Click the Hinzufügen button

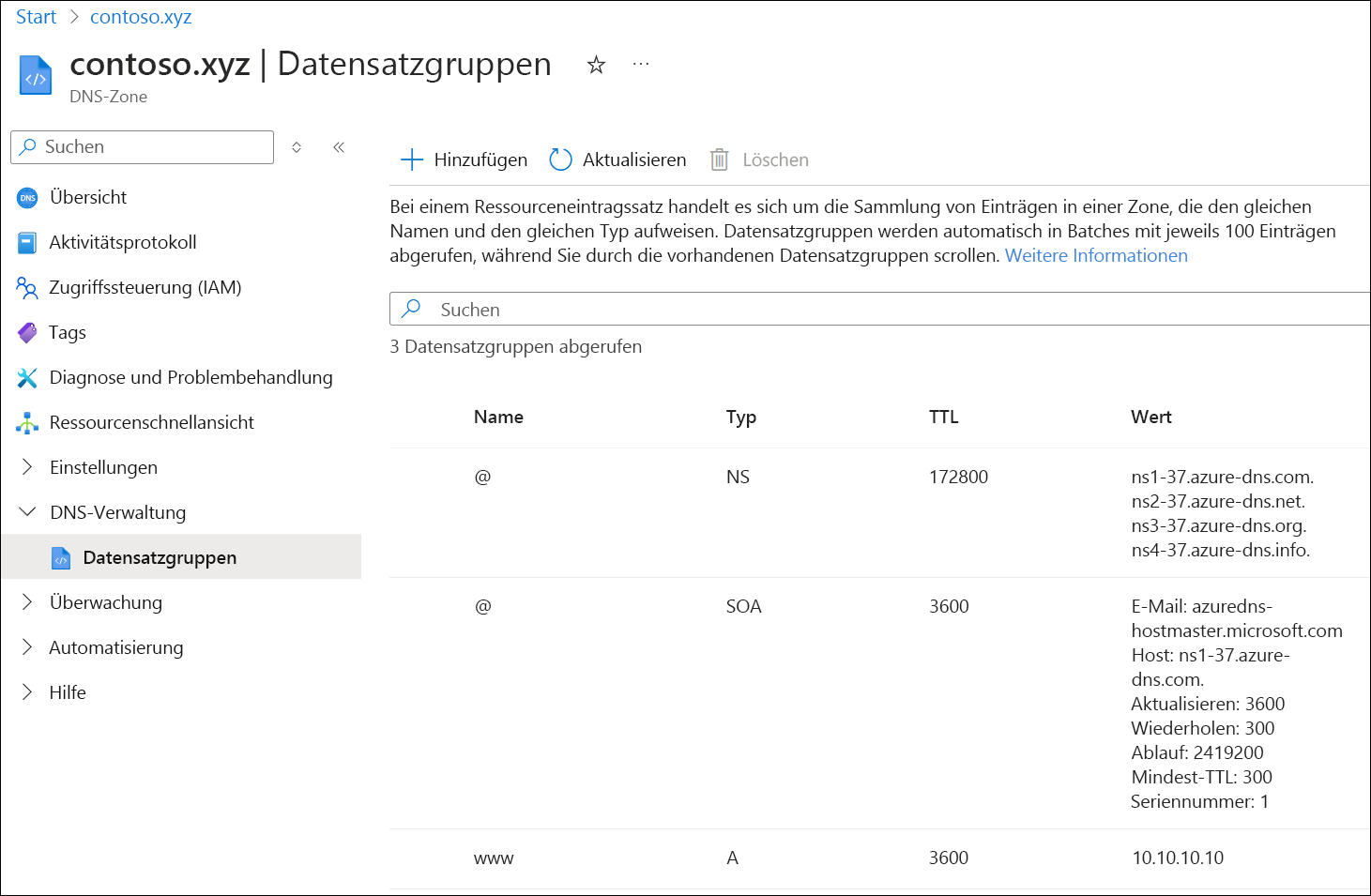(464, 159)
